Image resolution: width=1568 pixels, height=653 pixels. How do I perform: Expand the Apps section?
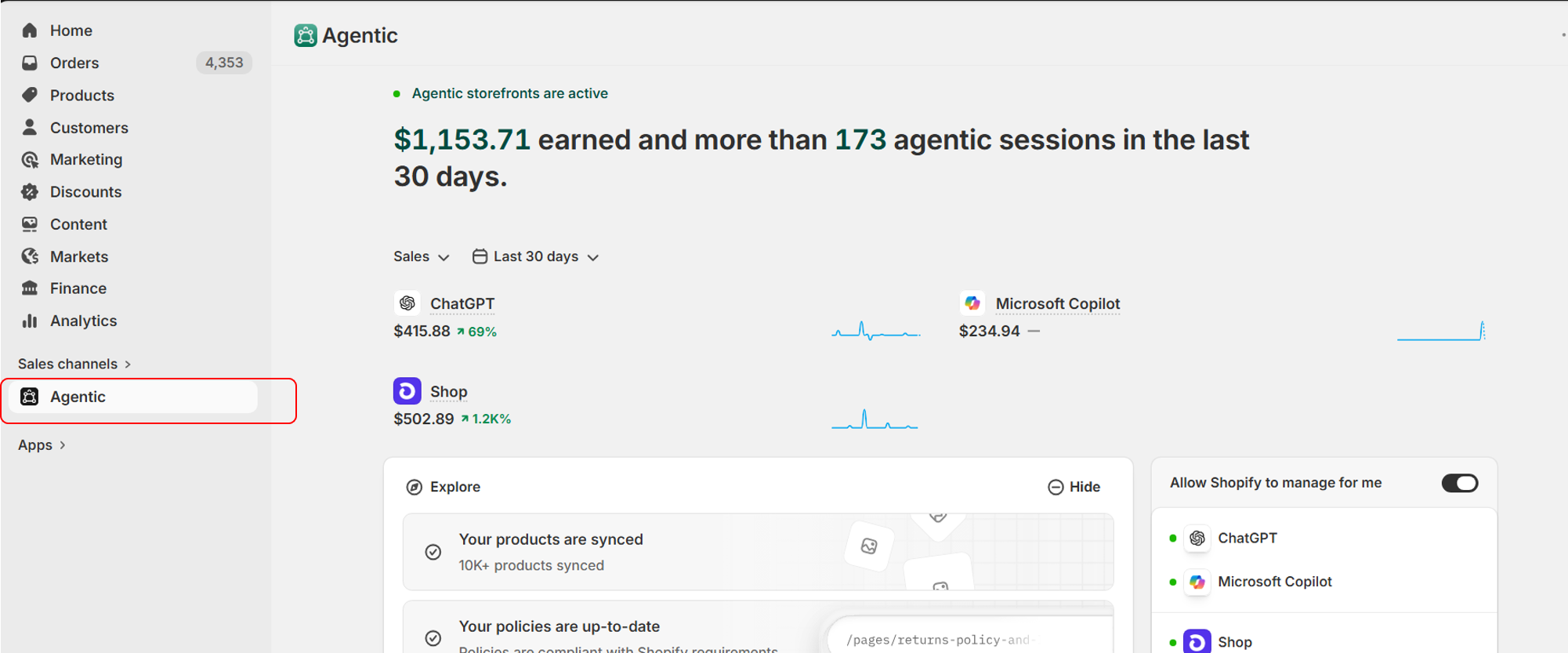coord(42,445)
